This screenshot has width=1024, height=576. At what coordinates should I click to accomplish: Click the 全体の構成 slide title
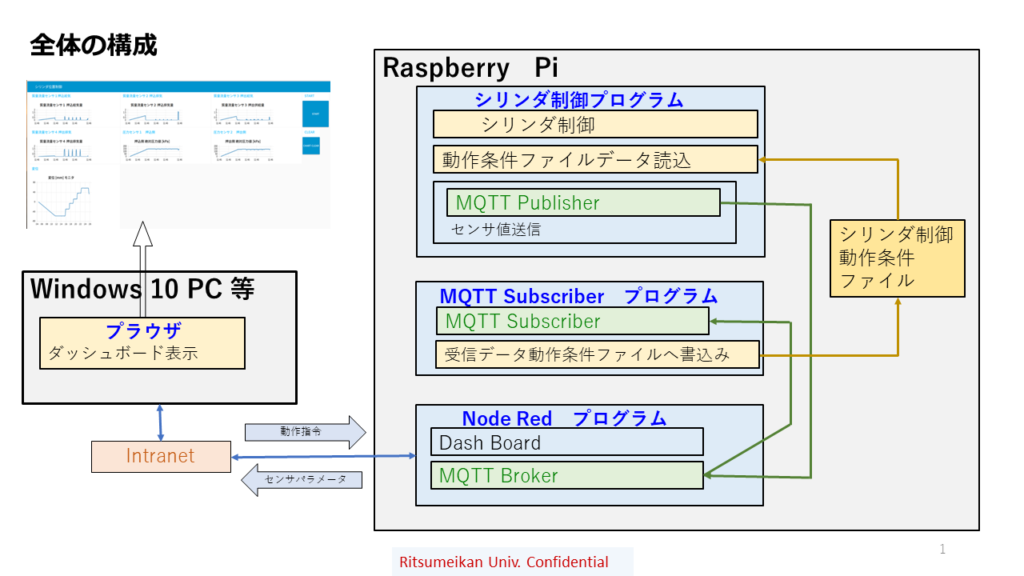pos(93,45)
